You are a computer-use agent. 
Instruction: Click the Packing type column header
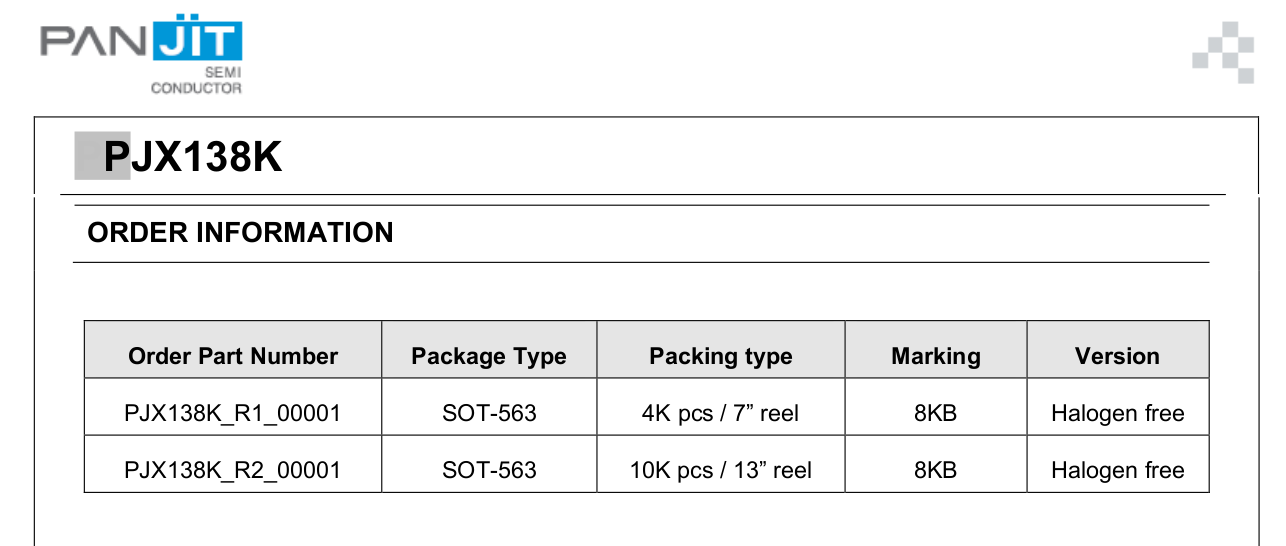point(721,357)
